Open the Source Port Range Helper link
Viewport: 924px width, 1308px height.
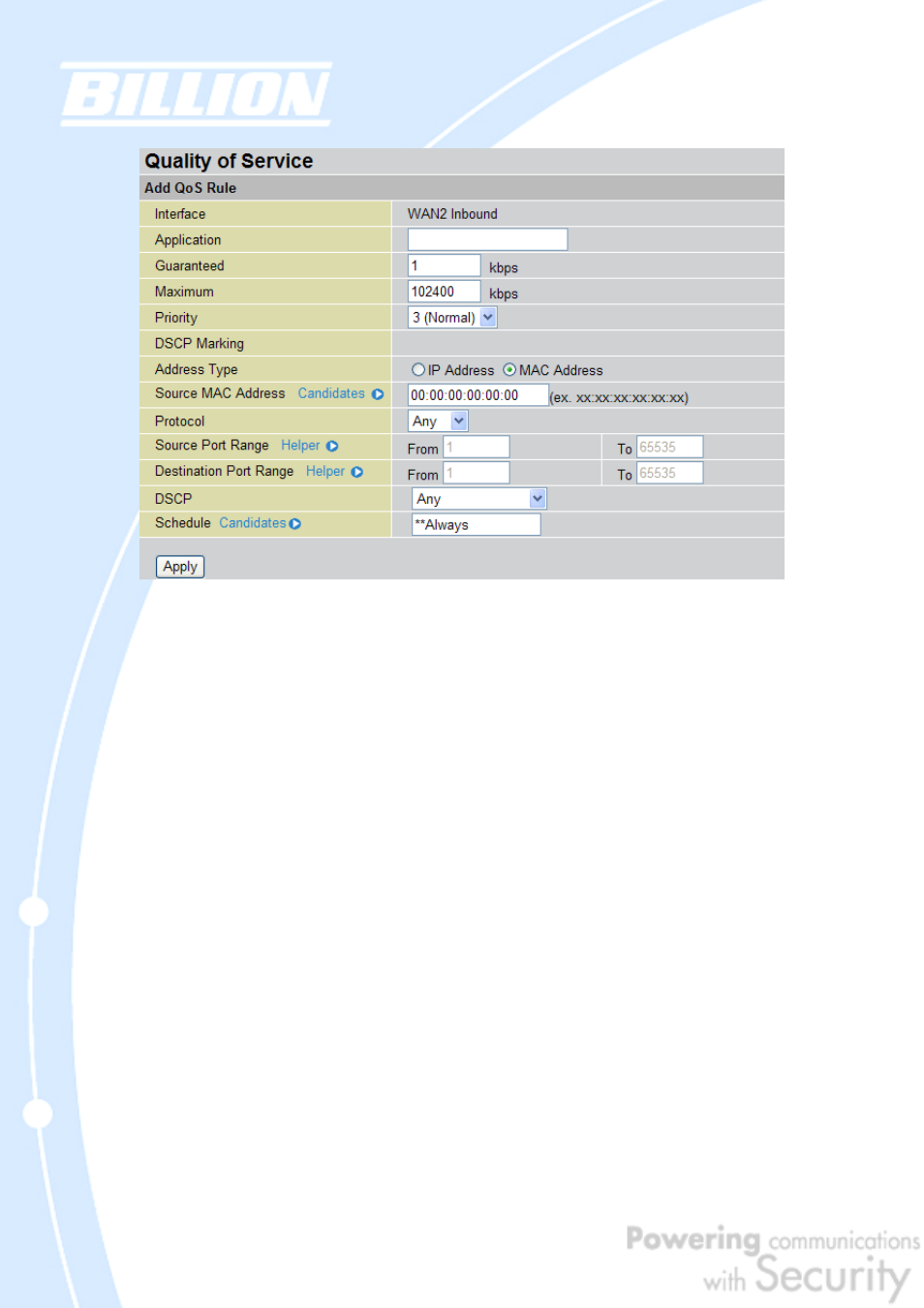pyautogui.click(x=300, y=446)
